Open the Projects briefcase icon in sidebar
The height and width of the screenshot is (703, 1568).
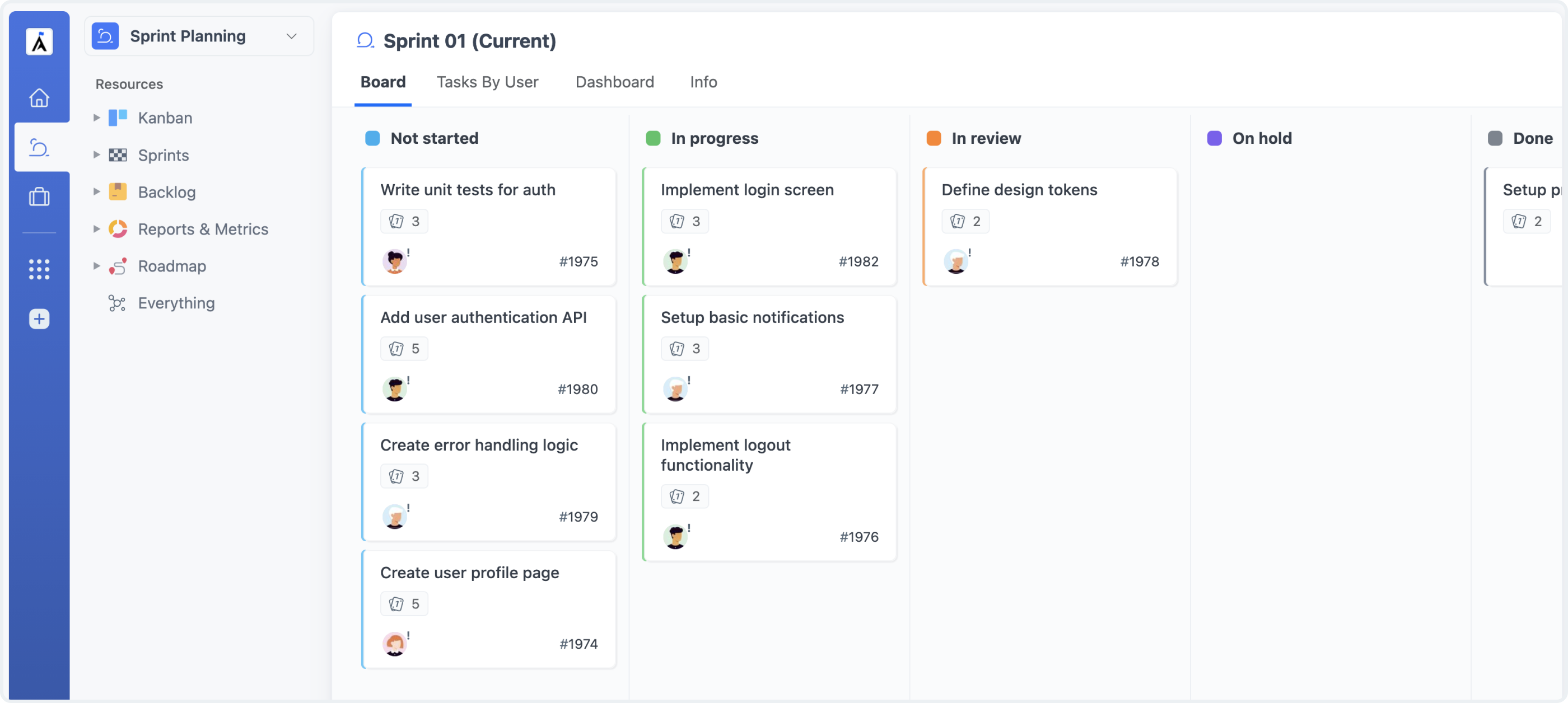[x=39, y=196]
